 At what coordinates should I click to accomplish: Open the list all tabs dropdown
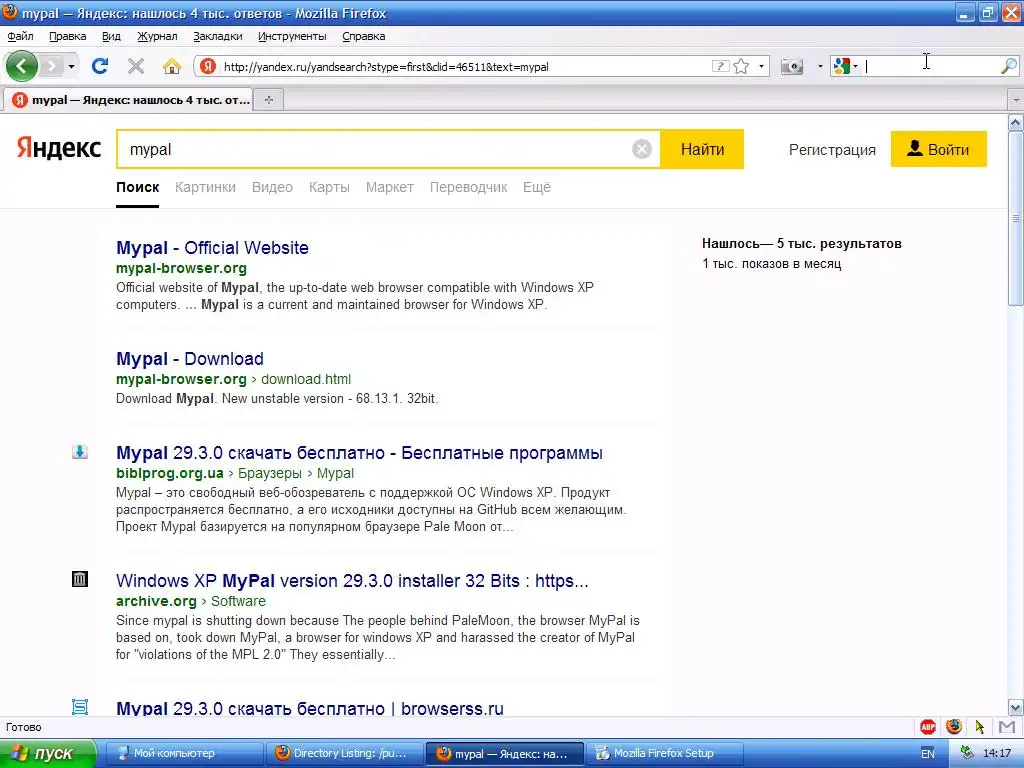tap(1016, 100)
